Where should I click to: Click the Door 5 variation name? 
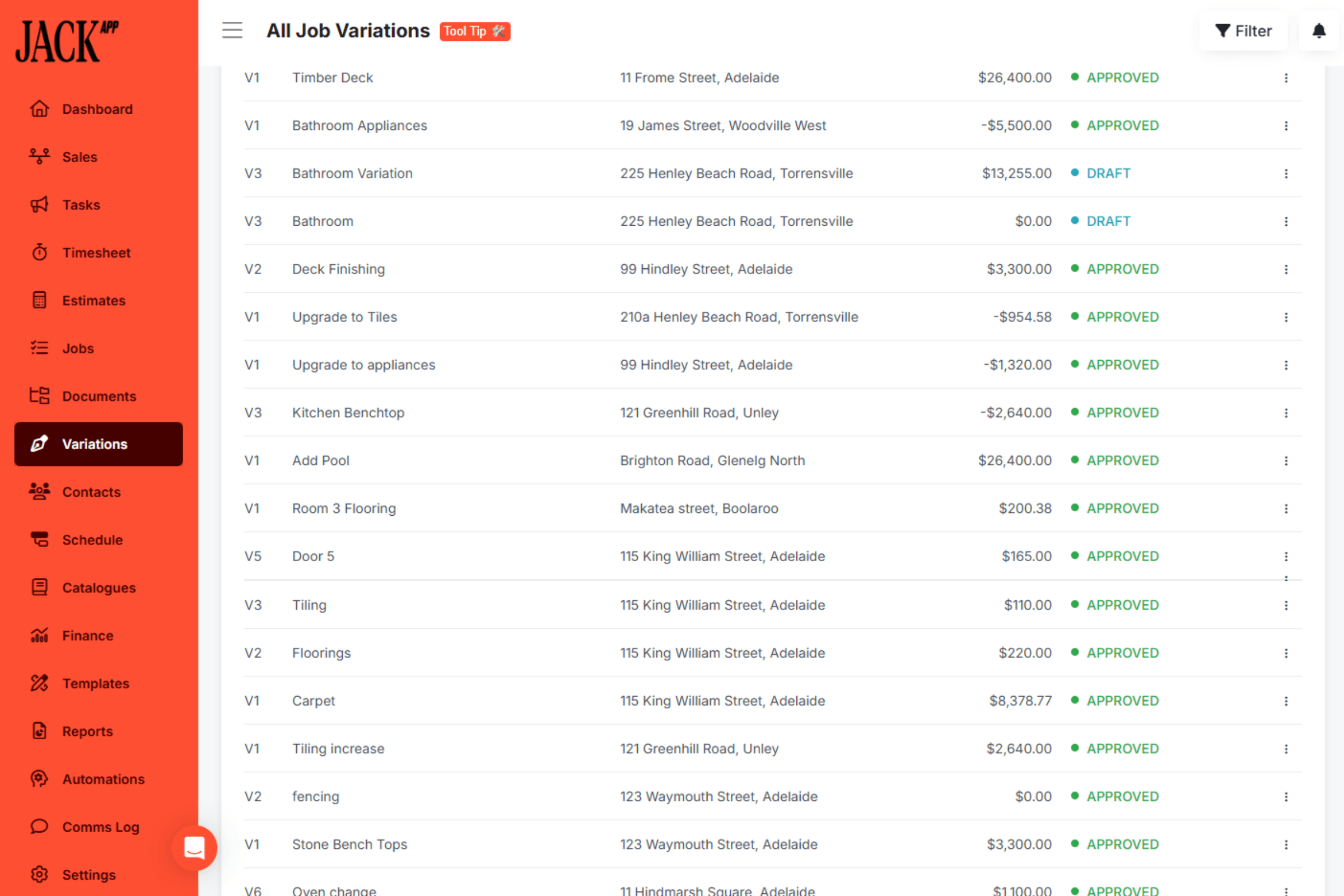coord(313,557)
